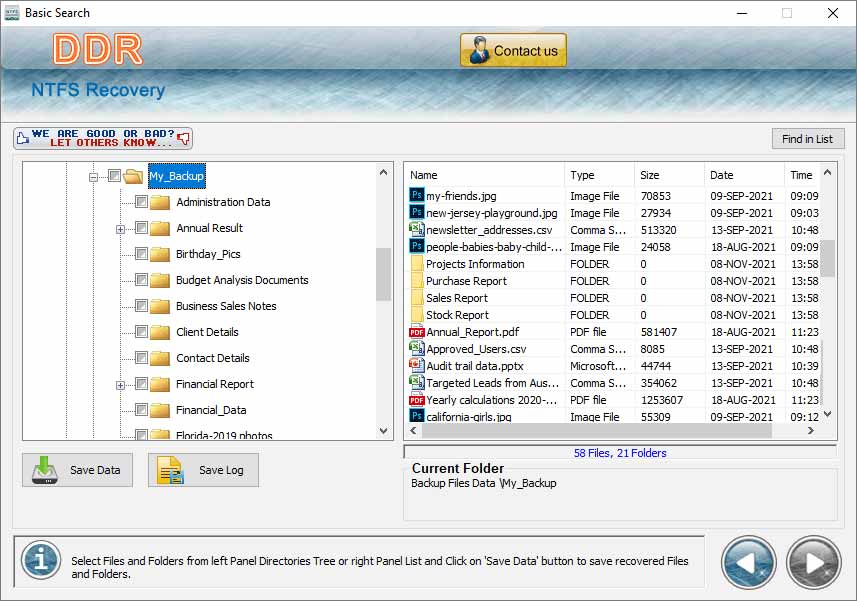Click the tree panel vertical scrollbar thumb

[x=384, y=274]
